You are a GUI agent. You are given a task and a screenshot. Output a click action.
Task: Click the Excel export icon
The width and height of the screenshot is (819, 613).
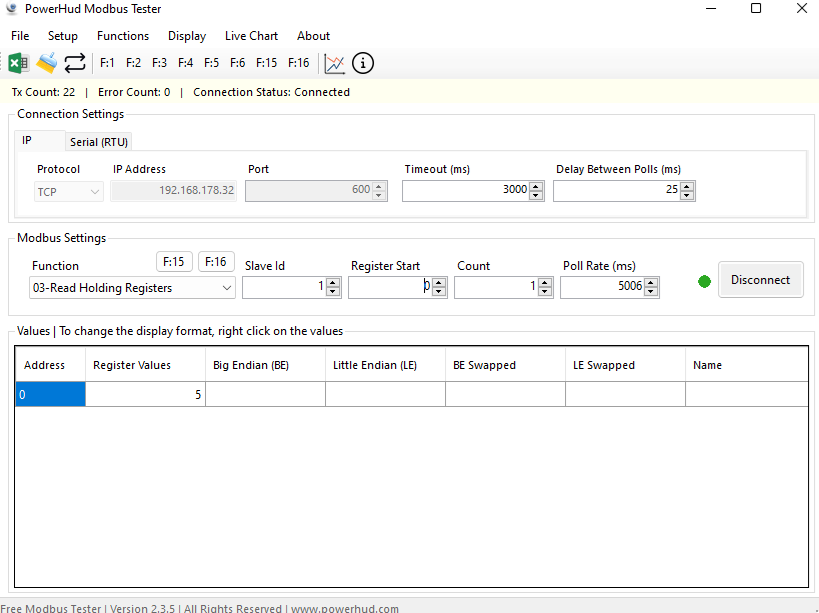[x=18, y=63]
